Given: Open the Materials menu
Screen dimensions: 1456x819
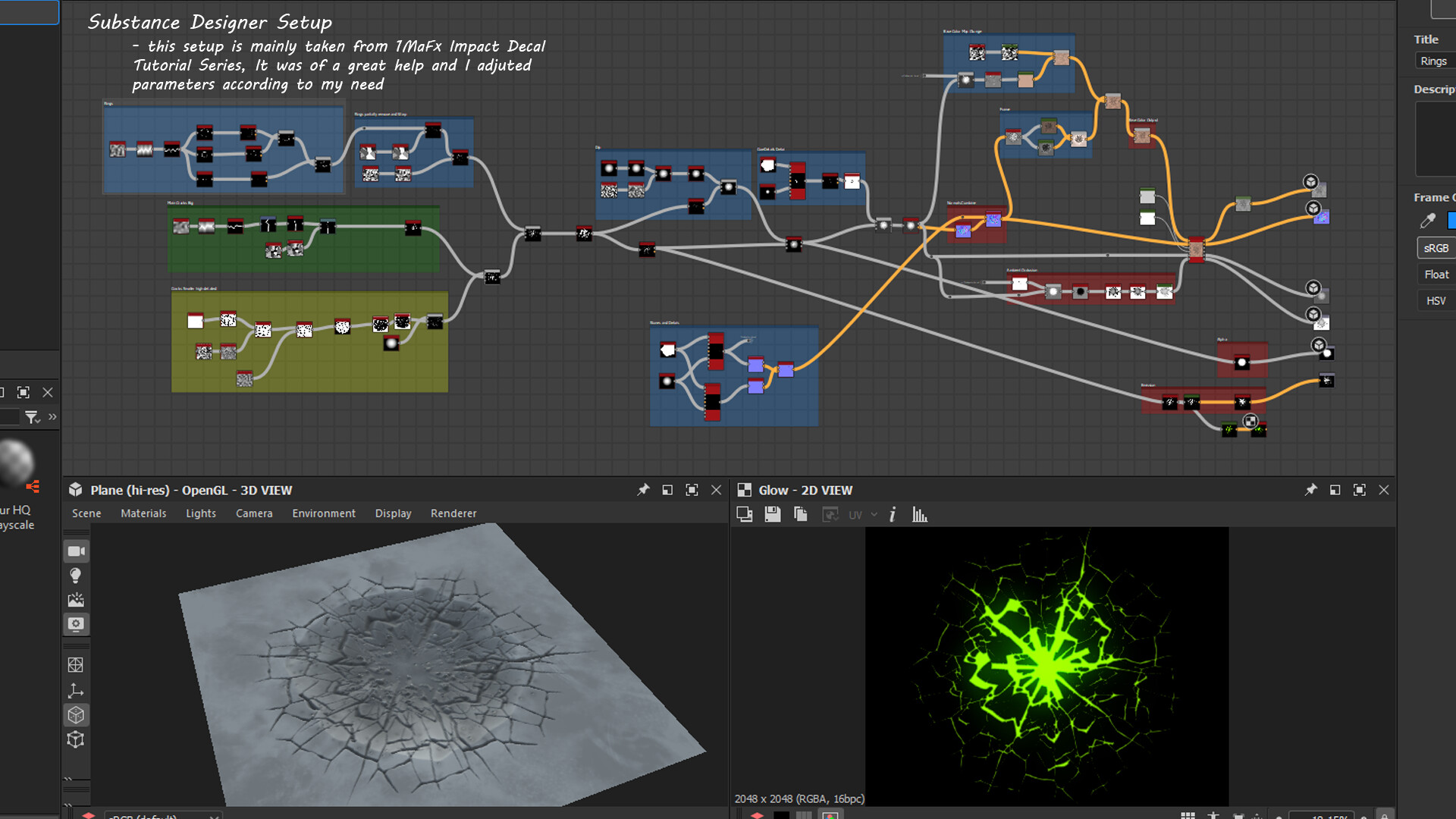Looking at the screenshot, I should point(143,513).
